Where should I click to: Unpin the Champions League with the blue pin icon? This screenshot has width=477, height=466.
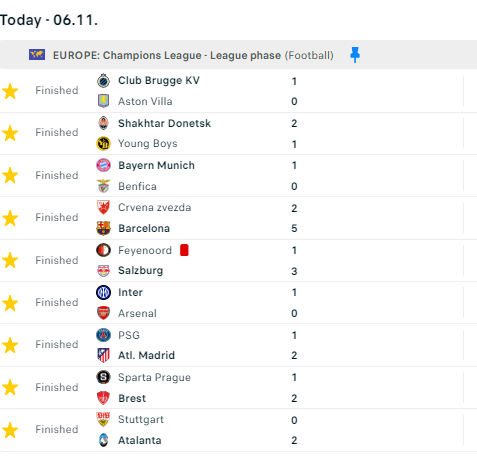coord(355,55)
